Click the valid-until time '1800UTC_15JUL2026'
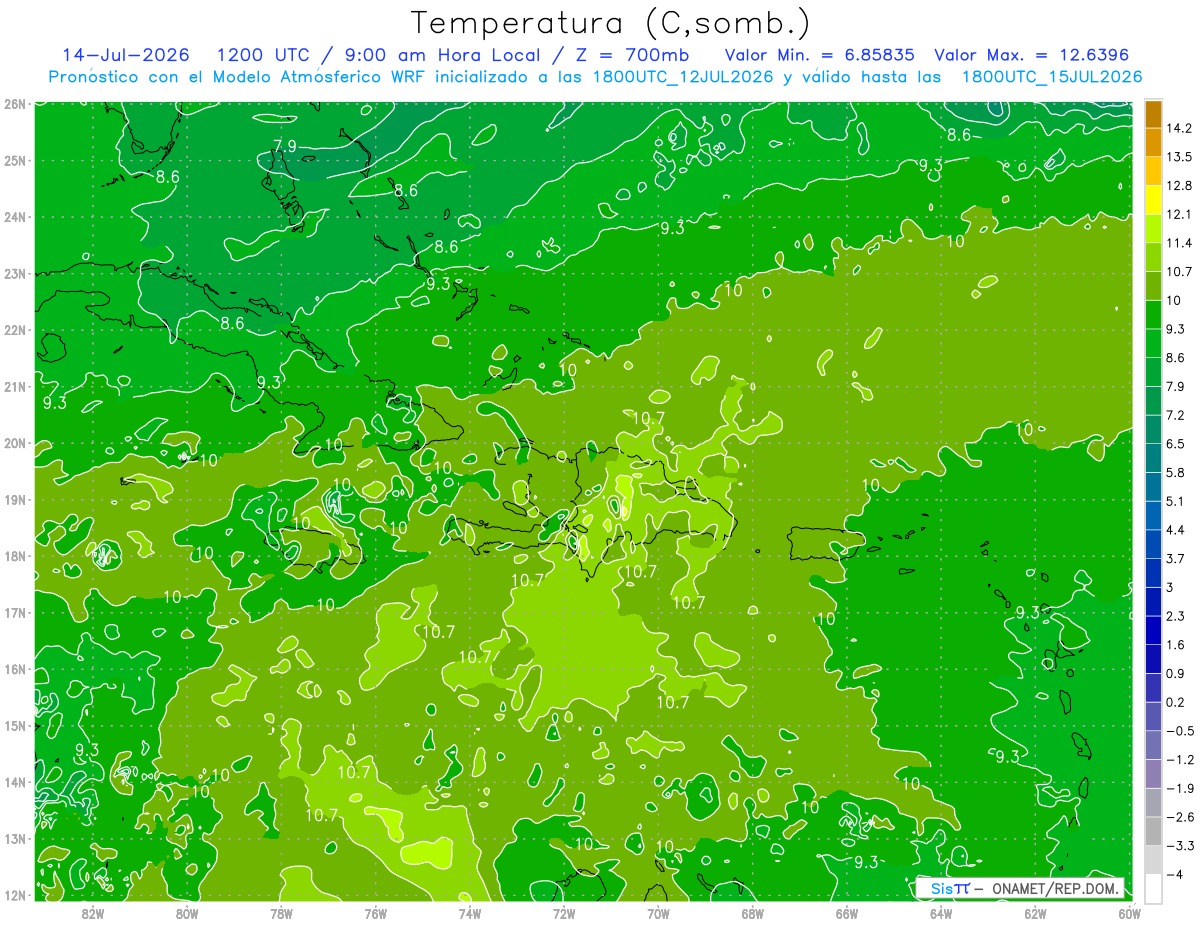The height and width of the screenshot is (927, 1200). (1051, 76)
